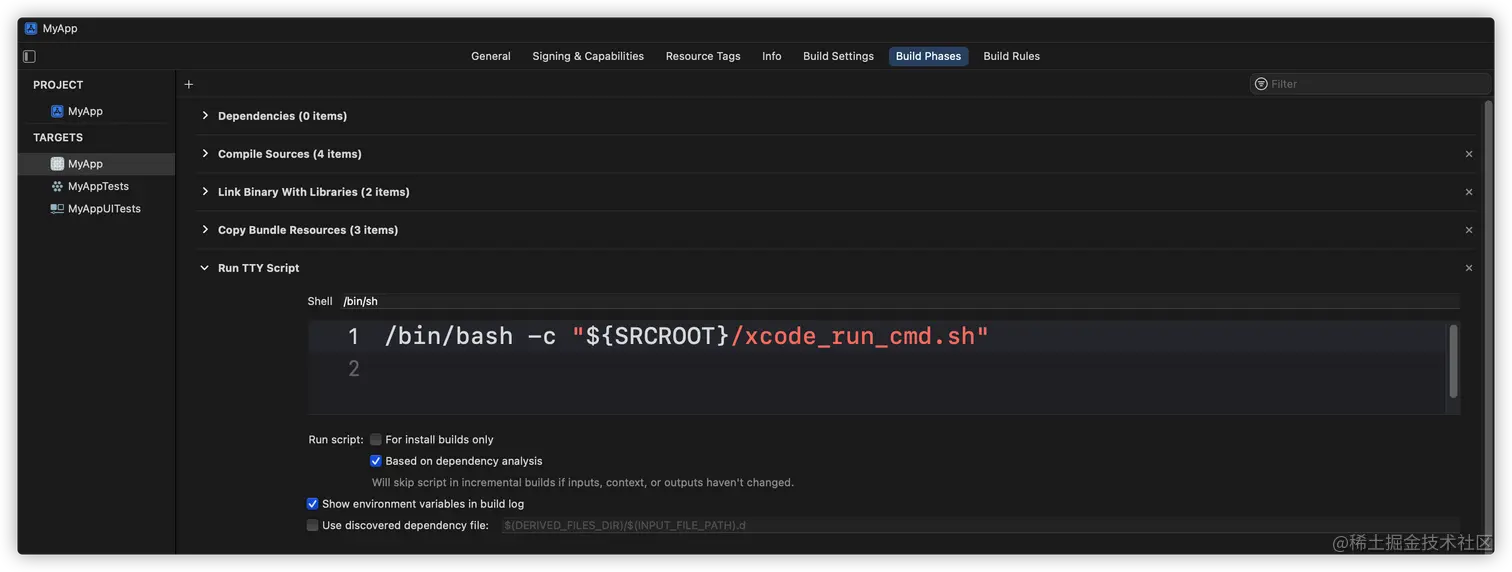
Task: Click the Will skip script hint text
Action: (583, 482)
